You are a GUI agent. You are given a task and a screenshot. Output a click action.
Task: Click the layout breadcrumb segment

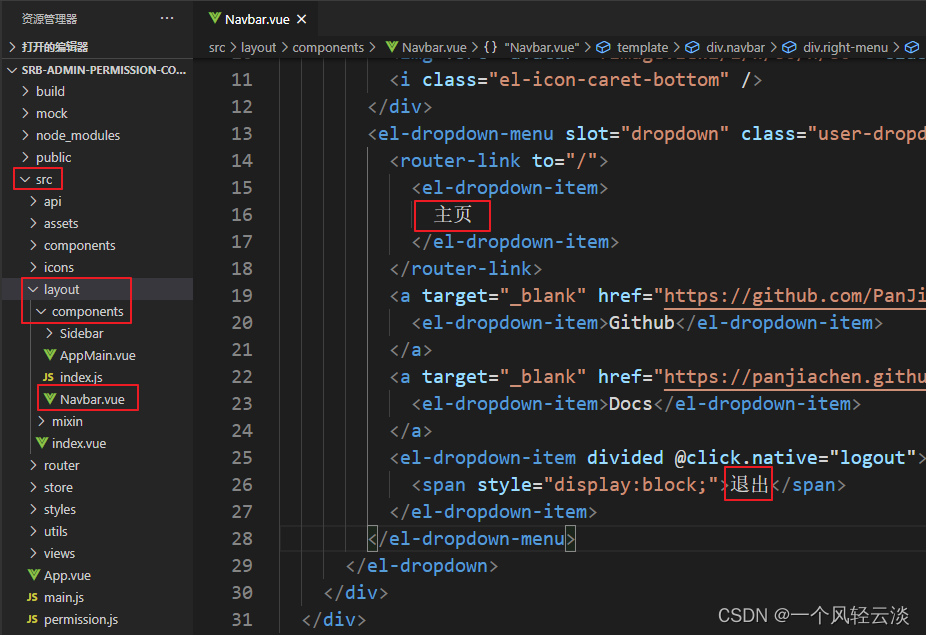point(258,47)
